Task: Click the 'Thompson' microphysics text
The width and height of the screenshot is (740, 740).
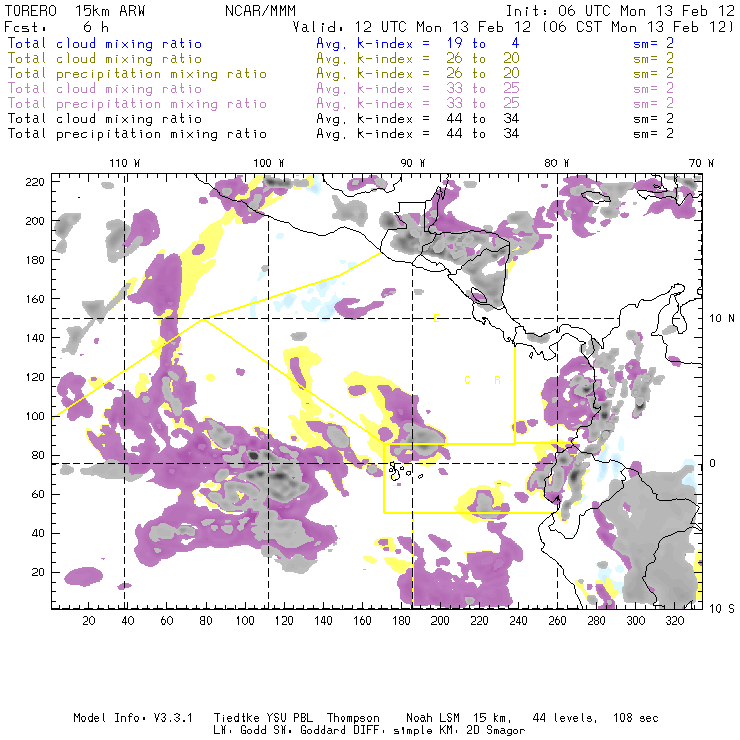Action: tap(353, 718)
